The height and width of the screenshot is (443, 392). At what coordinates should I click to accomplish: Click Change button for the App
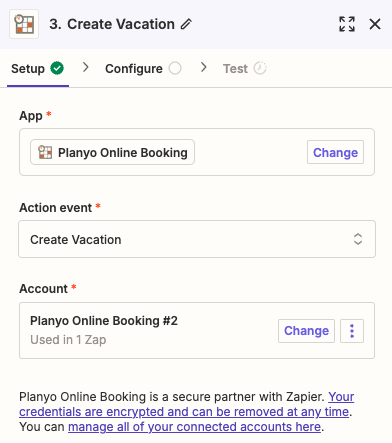tap(335, 152)
